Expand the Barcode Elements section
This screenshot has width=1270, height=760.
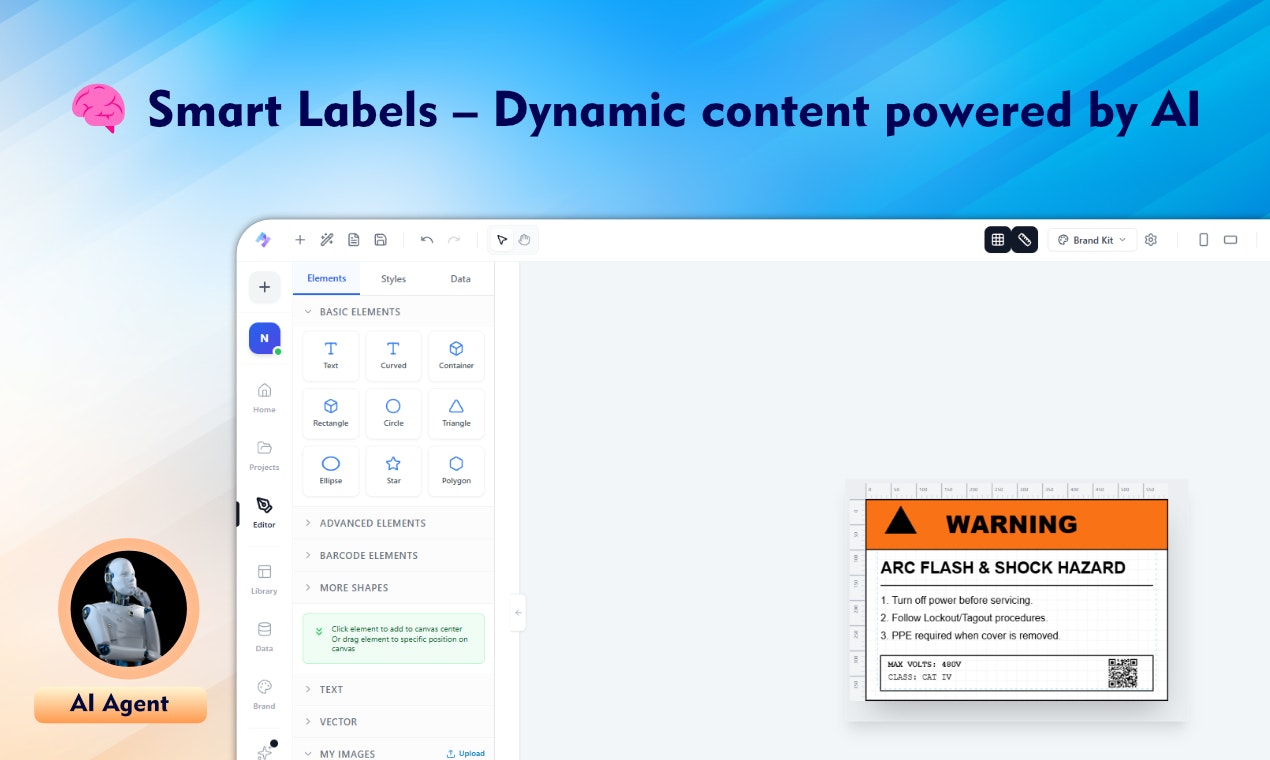pos(394,555)
